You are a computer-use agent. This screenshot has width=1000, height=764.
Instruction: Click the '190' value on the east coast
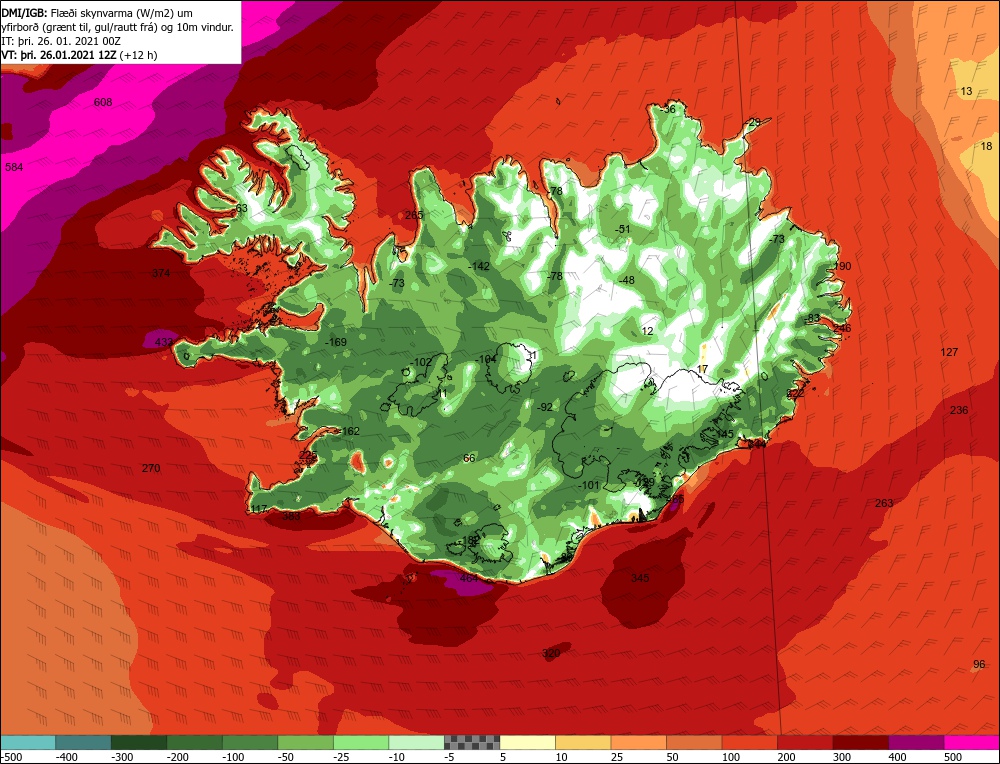click(842, 266)
